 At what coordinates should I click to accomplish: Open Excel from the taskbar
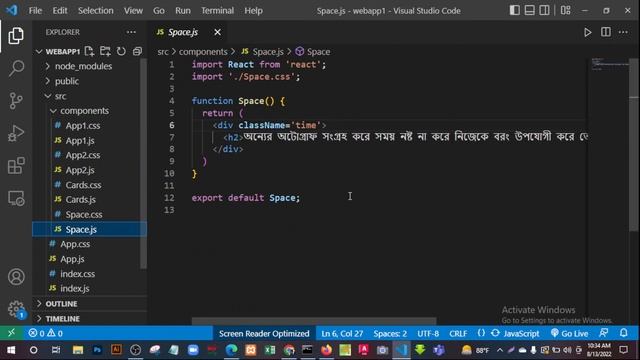click(270, 350)
